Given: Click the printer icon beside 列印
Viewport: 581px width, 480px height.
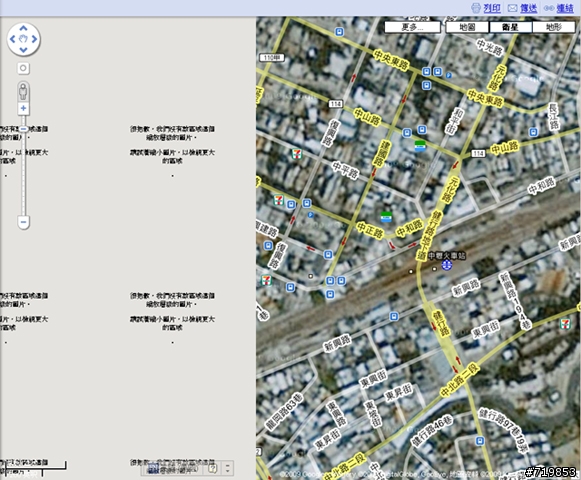Looking at the screenshot, I should tap(476, 8).
